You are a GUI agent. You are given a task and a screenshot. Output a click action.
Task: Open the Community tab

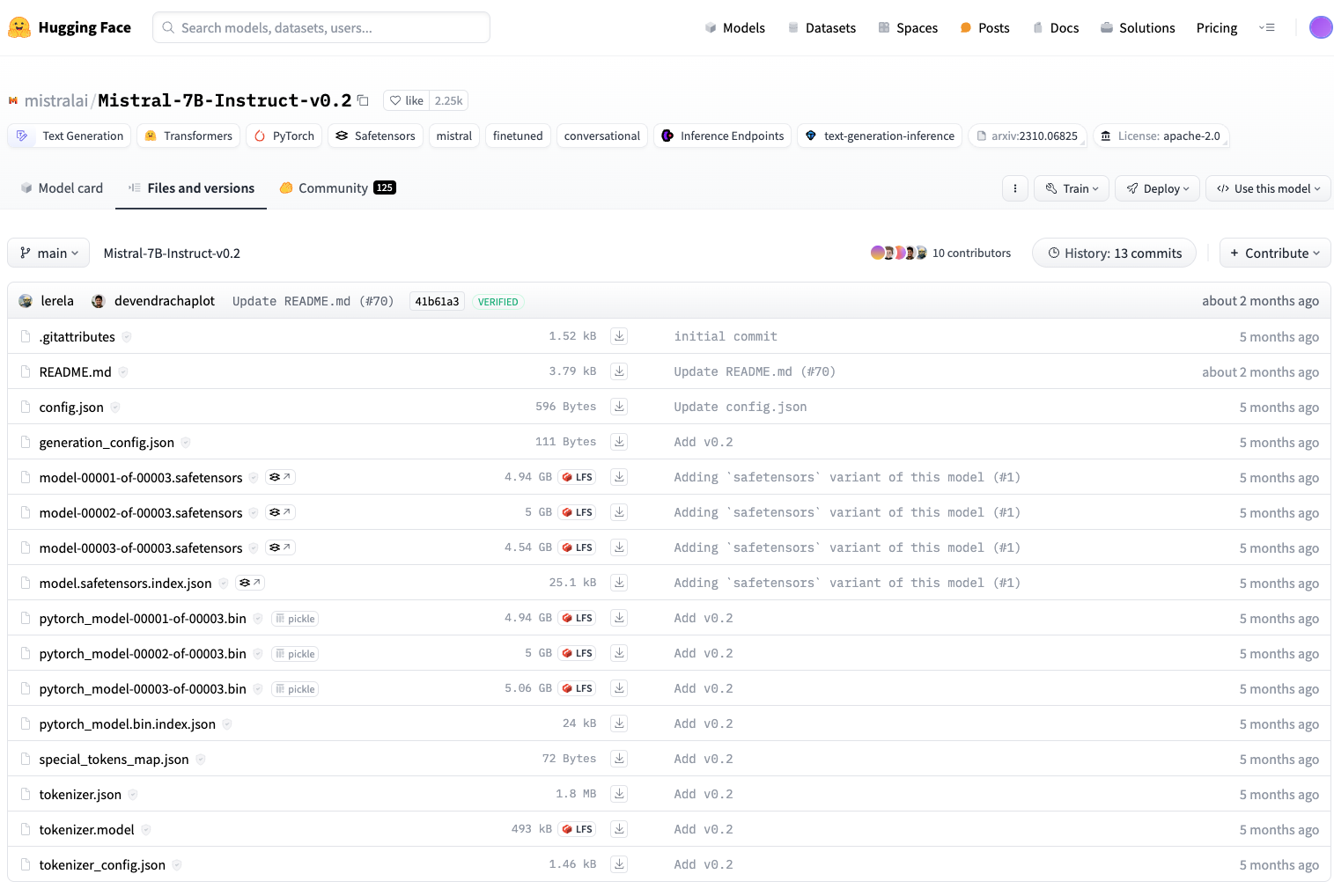click(x=337, y=187)
